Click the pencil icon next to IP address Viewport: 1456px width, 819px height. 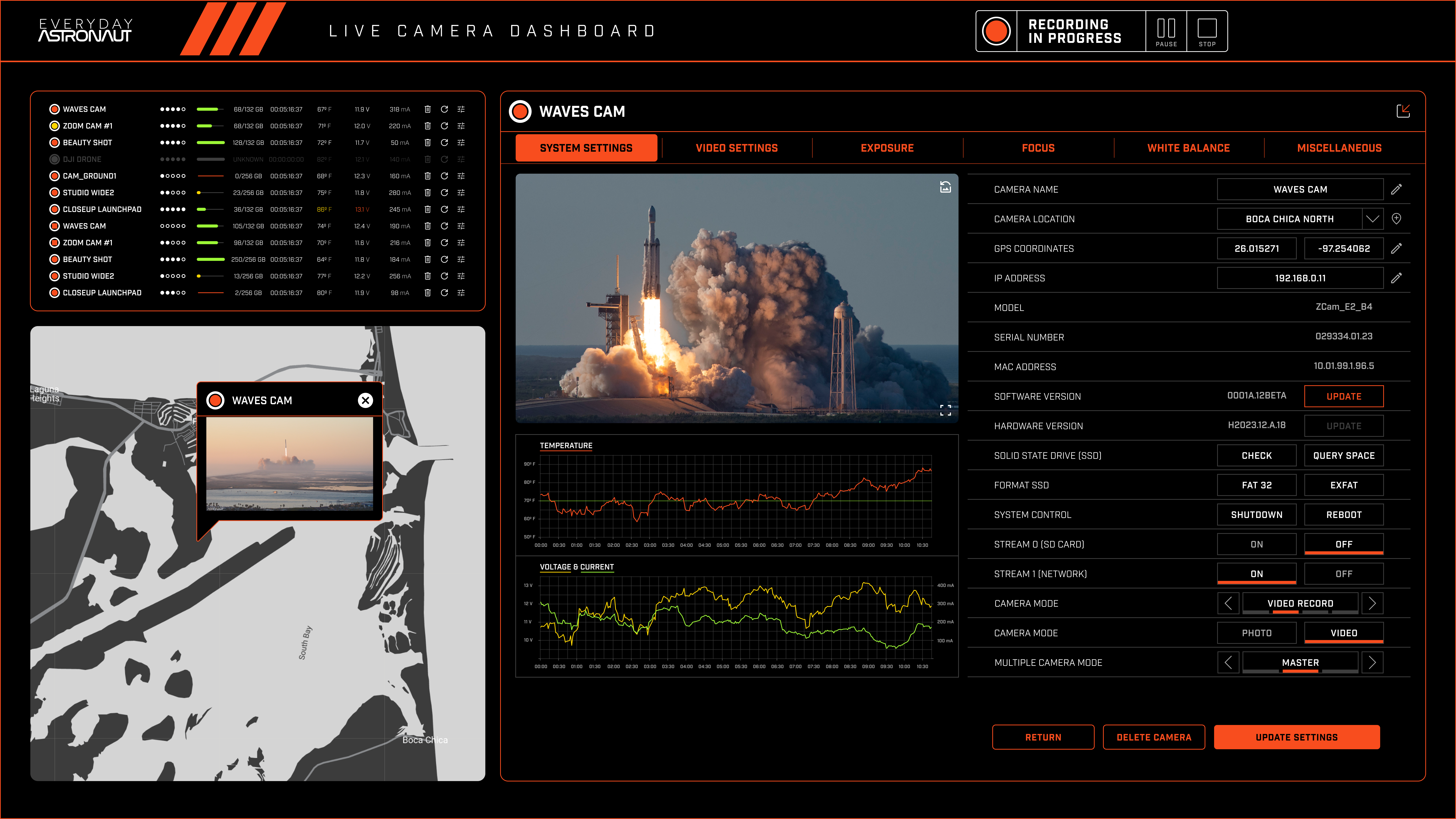[1396, 278]
